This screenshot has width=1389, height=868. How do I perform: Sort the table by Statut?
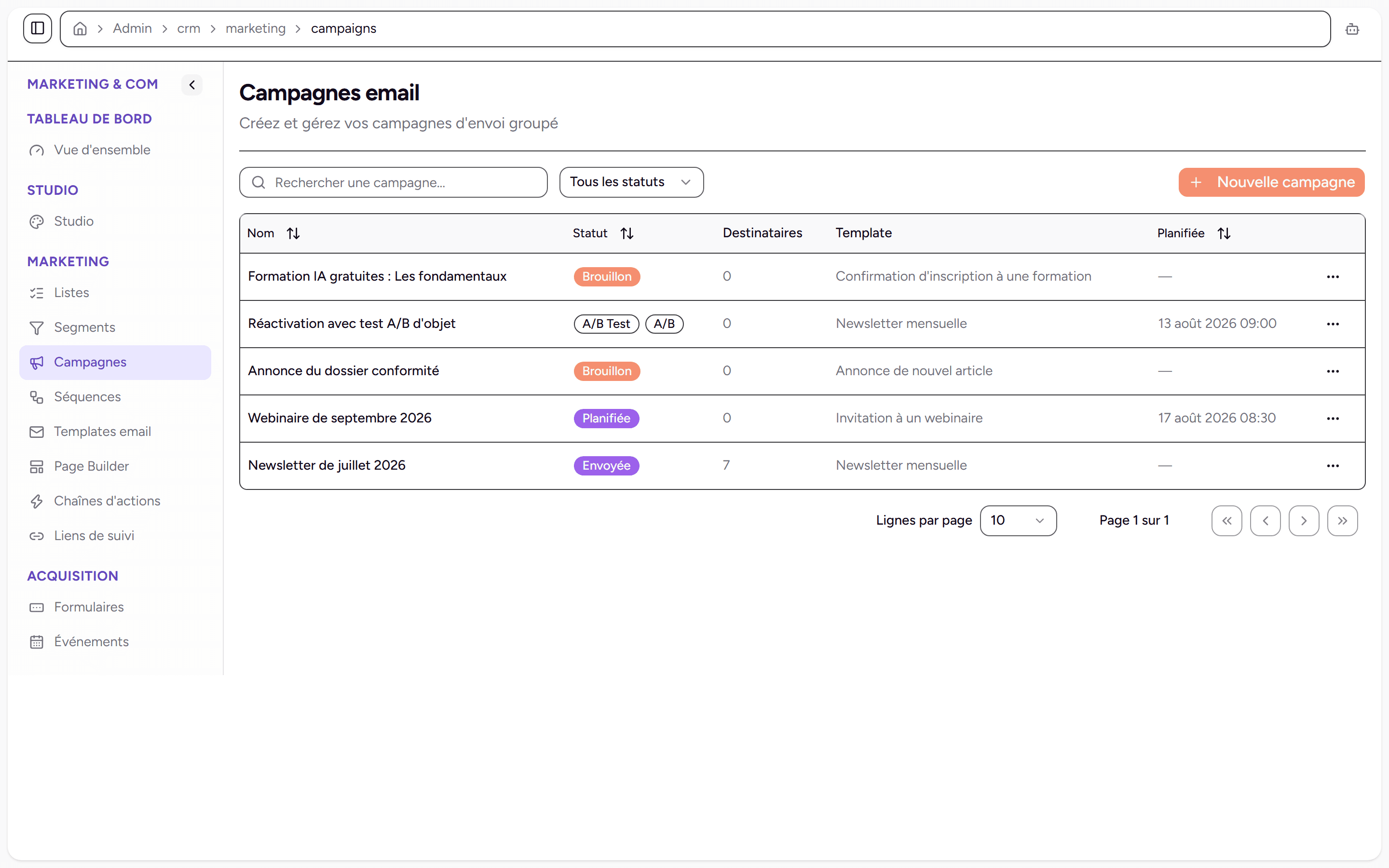[603, 233]
